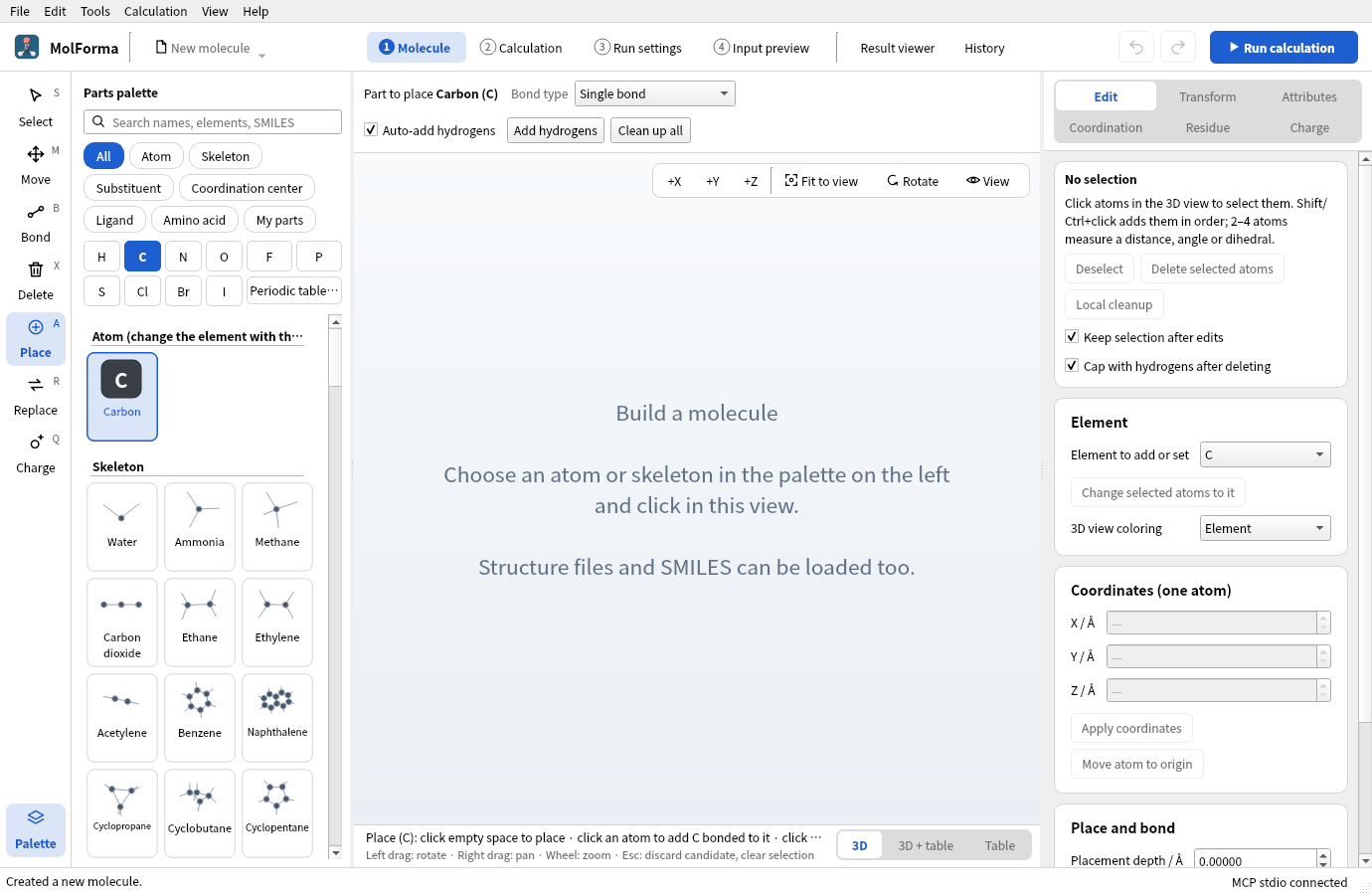The height and width of the screenshot is (895, 1372).
Task: Pick the Bond tool
Action: (x=36, y=223)
